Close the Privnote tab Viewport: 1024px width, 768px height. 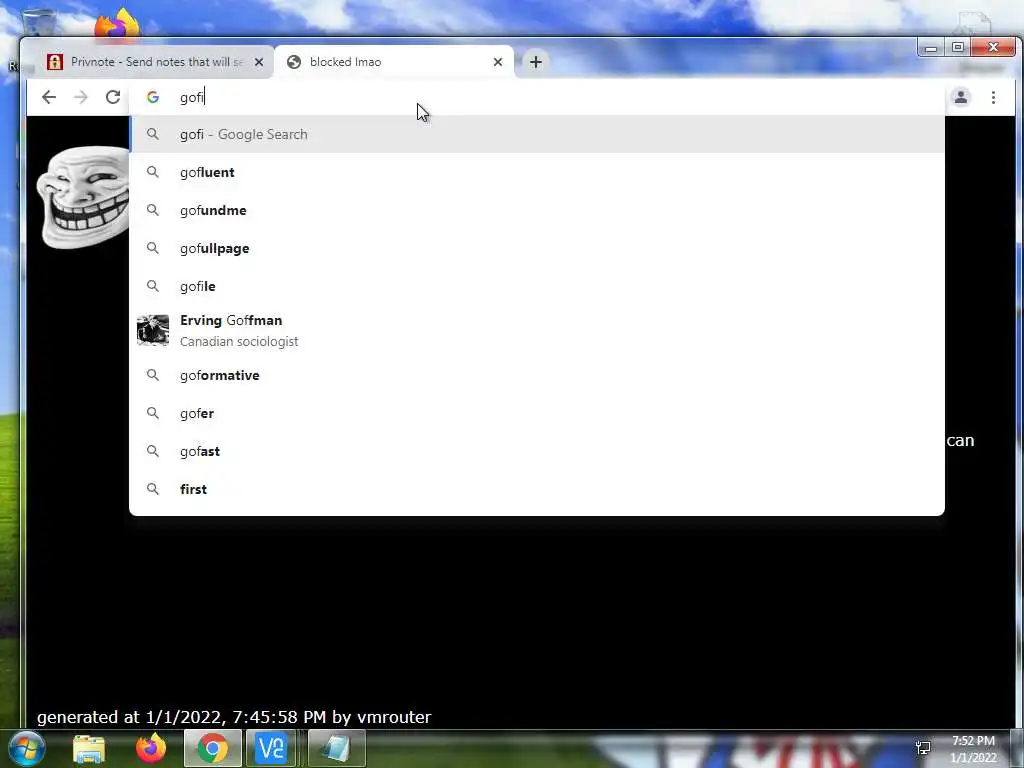pos(259,62)
